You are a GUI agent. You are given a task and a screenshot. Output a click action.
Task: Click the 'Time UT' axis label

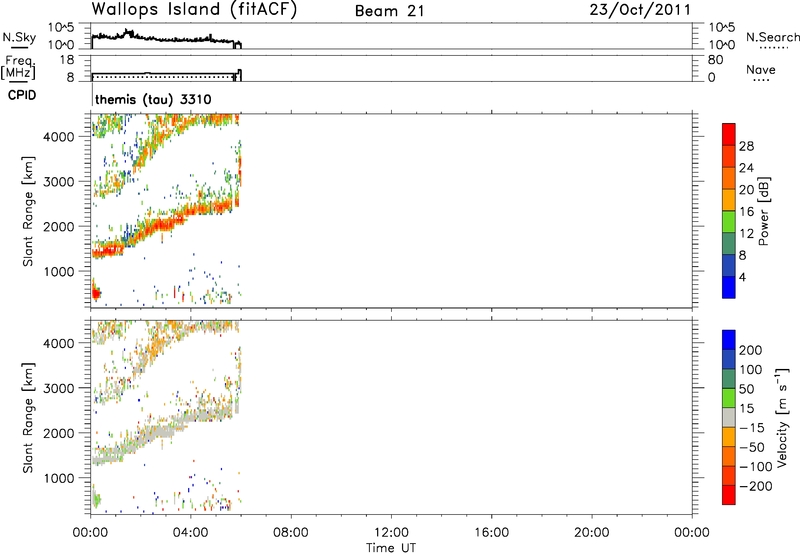pyautogui.click(x=391, y=548)
